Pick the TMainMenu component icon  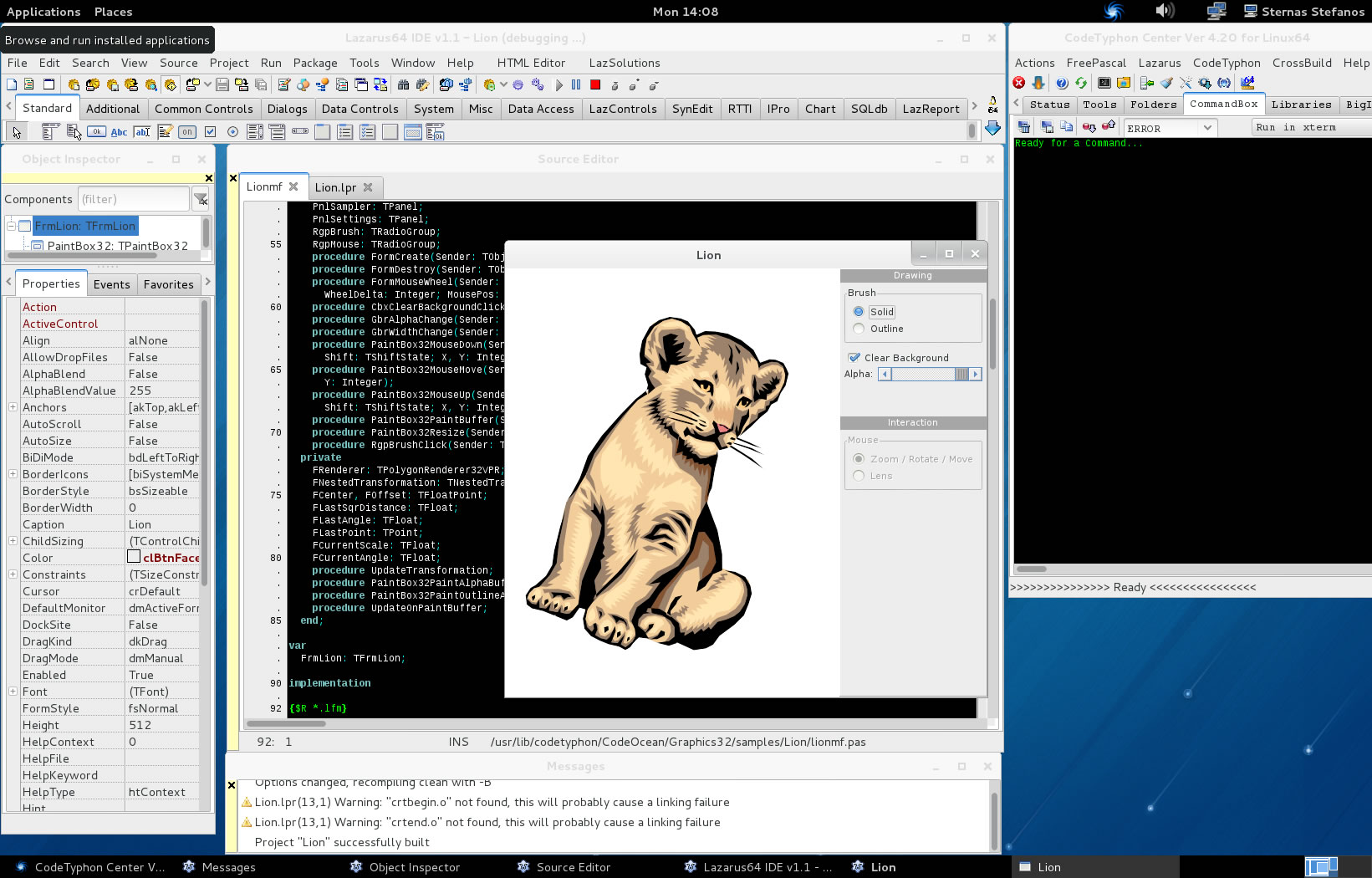pyautogui.click(x=50, y=131)
